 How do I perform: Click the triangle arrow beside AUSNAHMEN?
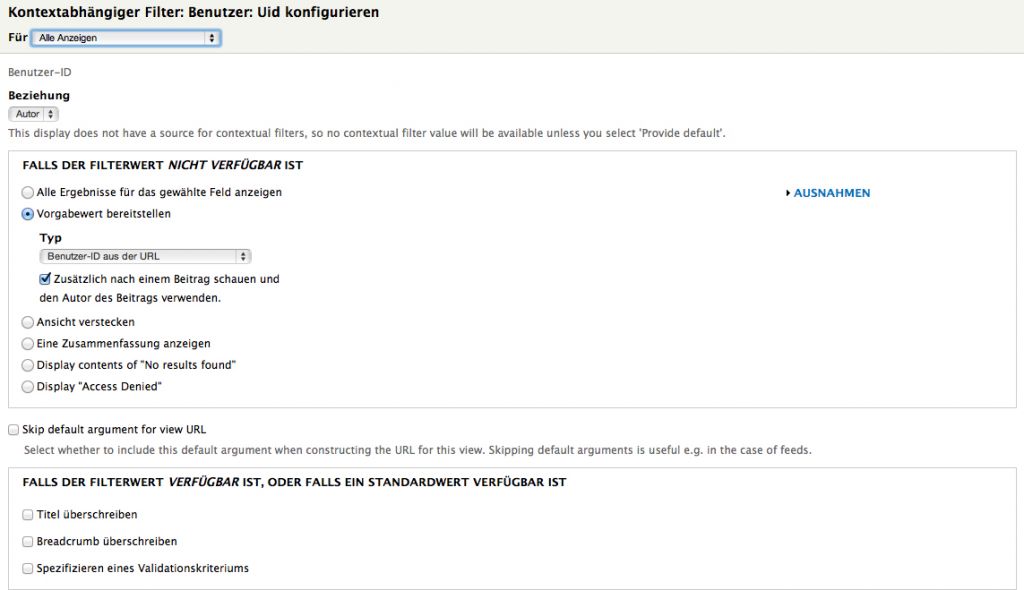click(788, 193)
